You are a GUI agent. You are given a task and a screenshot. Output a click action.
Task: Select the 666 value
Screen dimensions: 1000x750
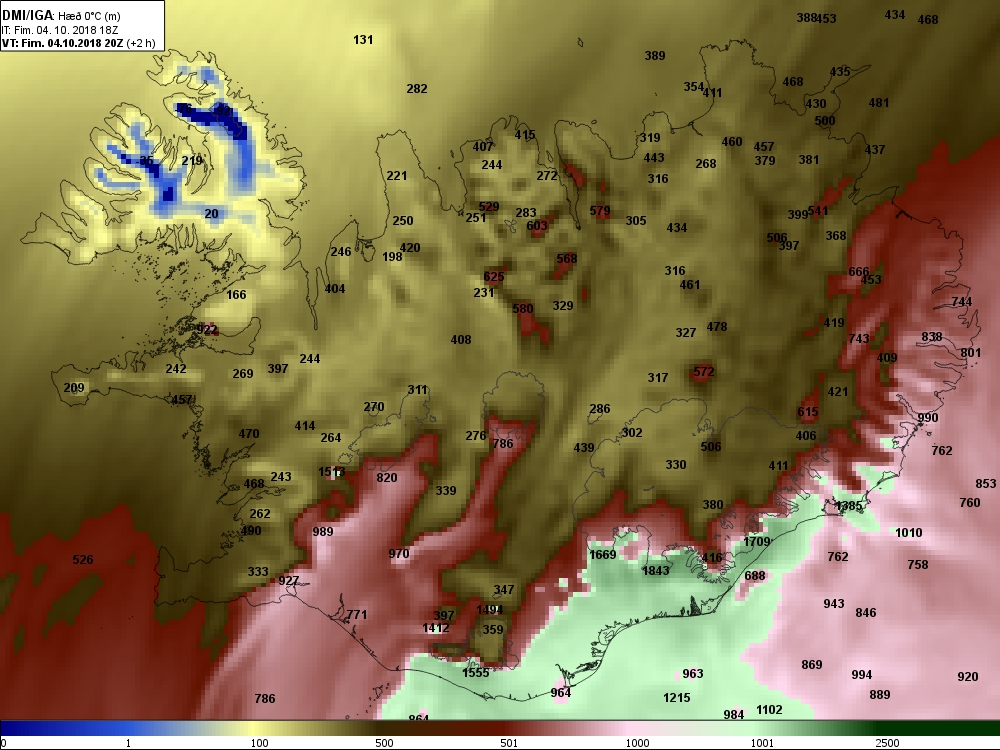pos(858,272)
